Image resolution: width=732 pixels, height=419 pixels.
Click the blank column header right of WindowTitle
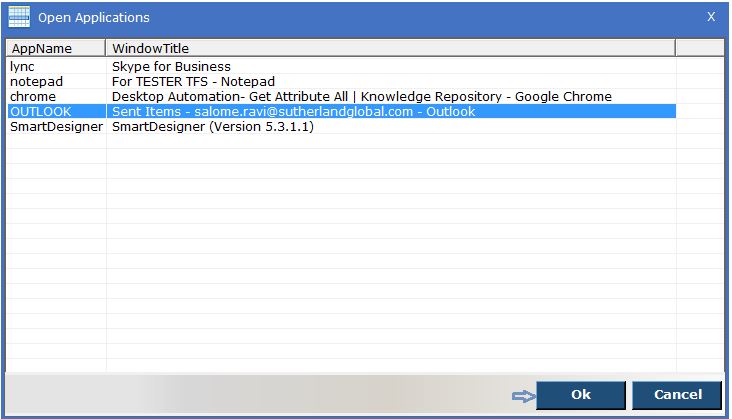700,48
